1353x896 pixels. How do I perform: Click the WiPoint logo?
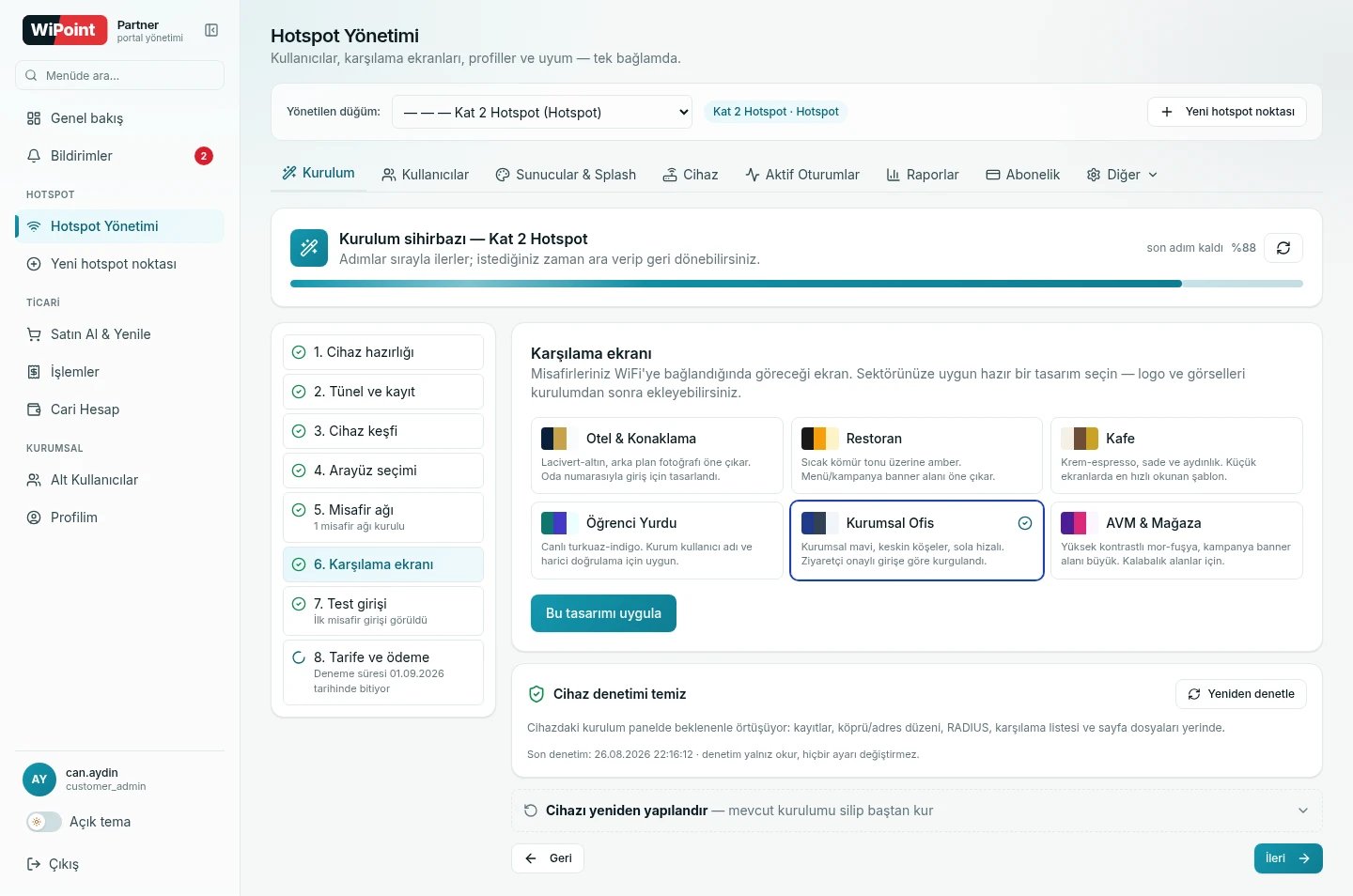coord(63,30)
